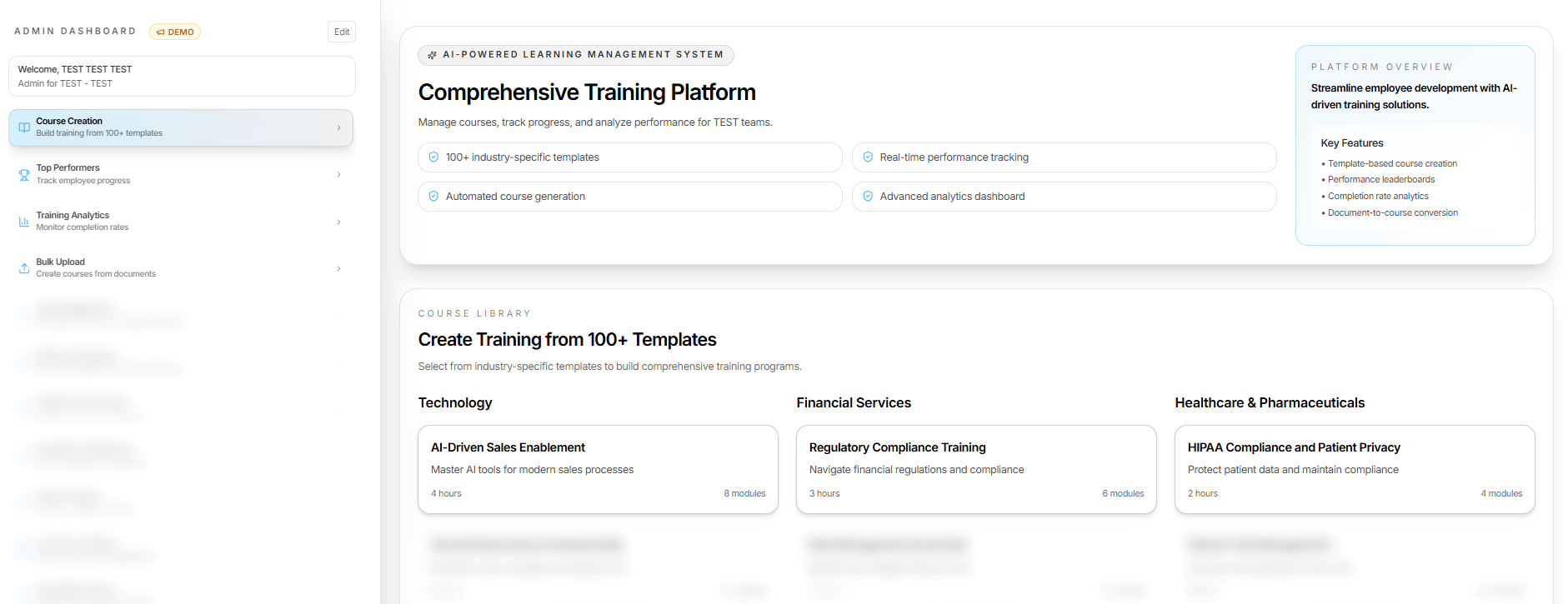Expand the Top Performers chevron arrow
Viewport: 1568px width, 604px height.
(338, 175)
